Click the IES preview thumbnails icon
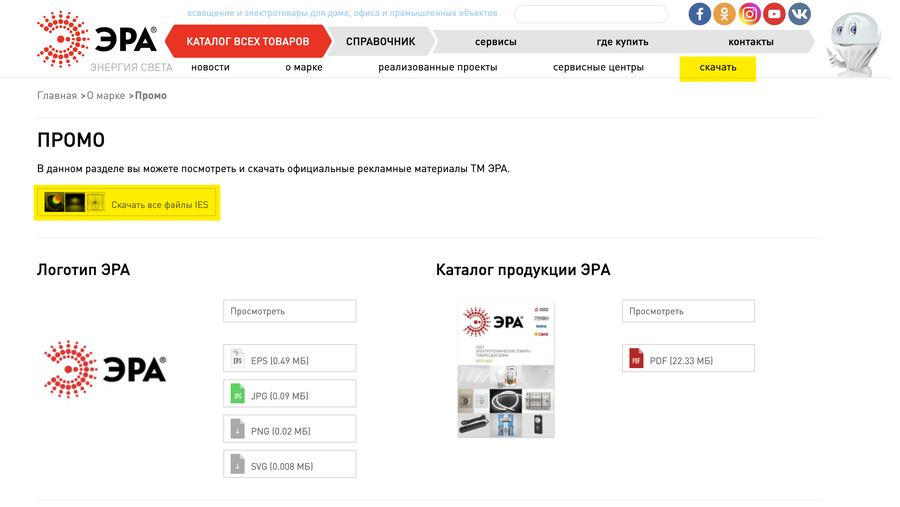 click(x=74, y=202)
